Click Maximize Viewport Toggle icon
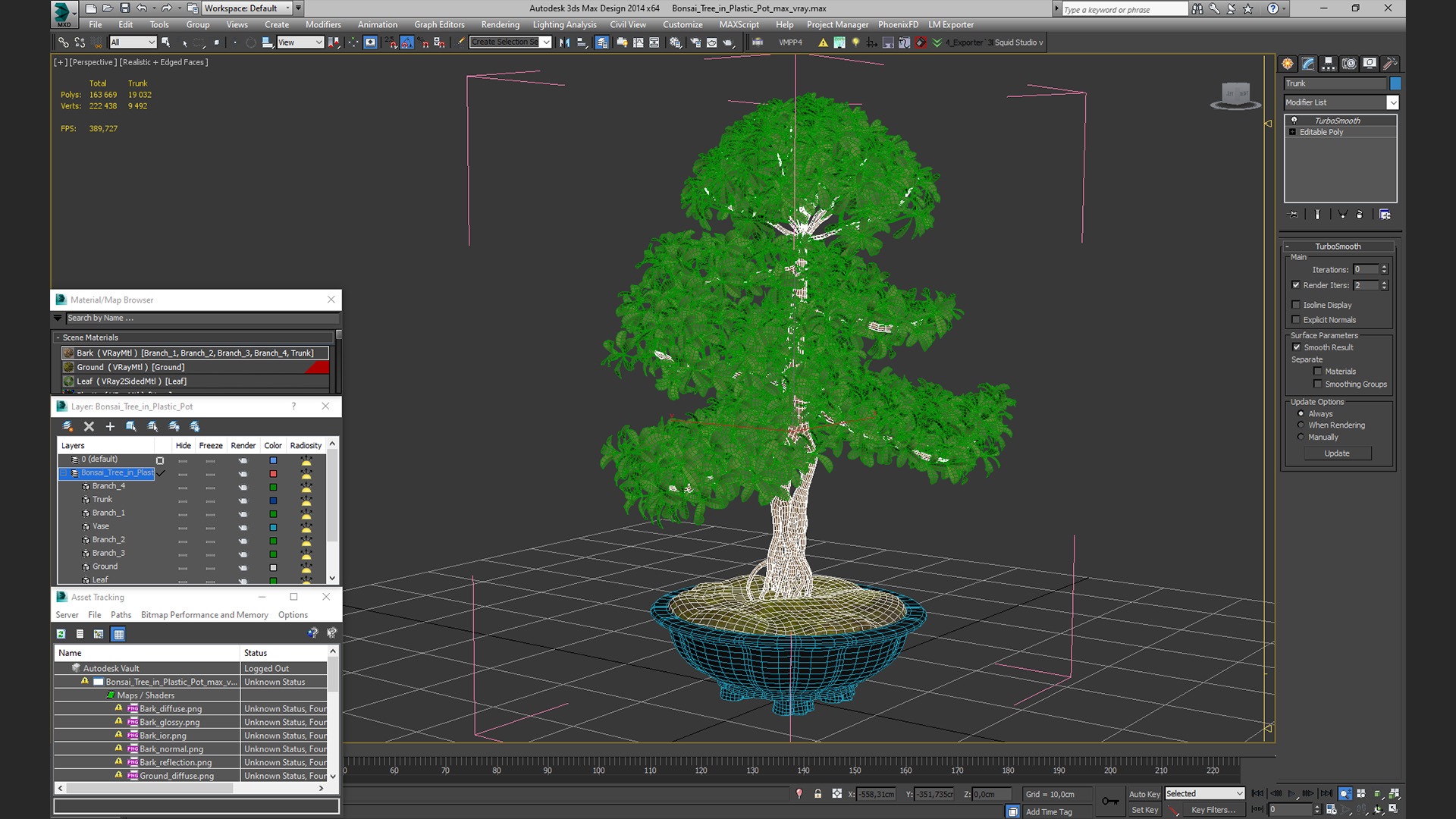This screenshot has width=1456, height=819. (x=1393, y=809)
